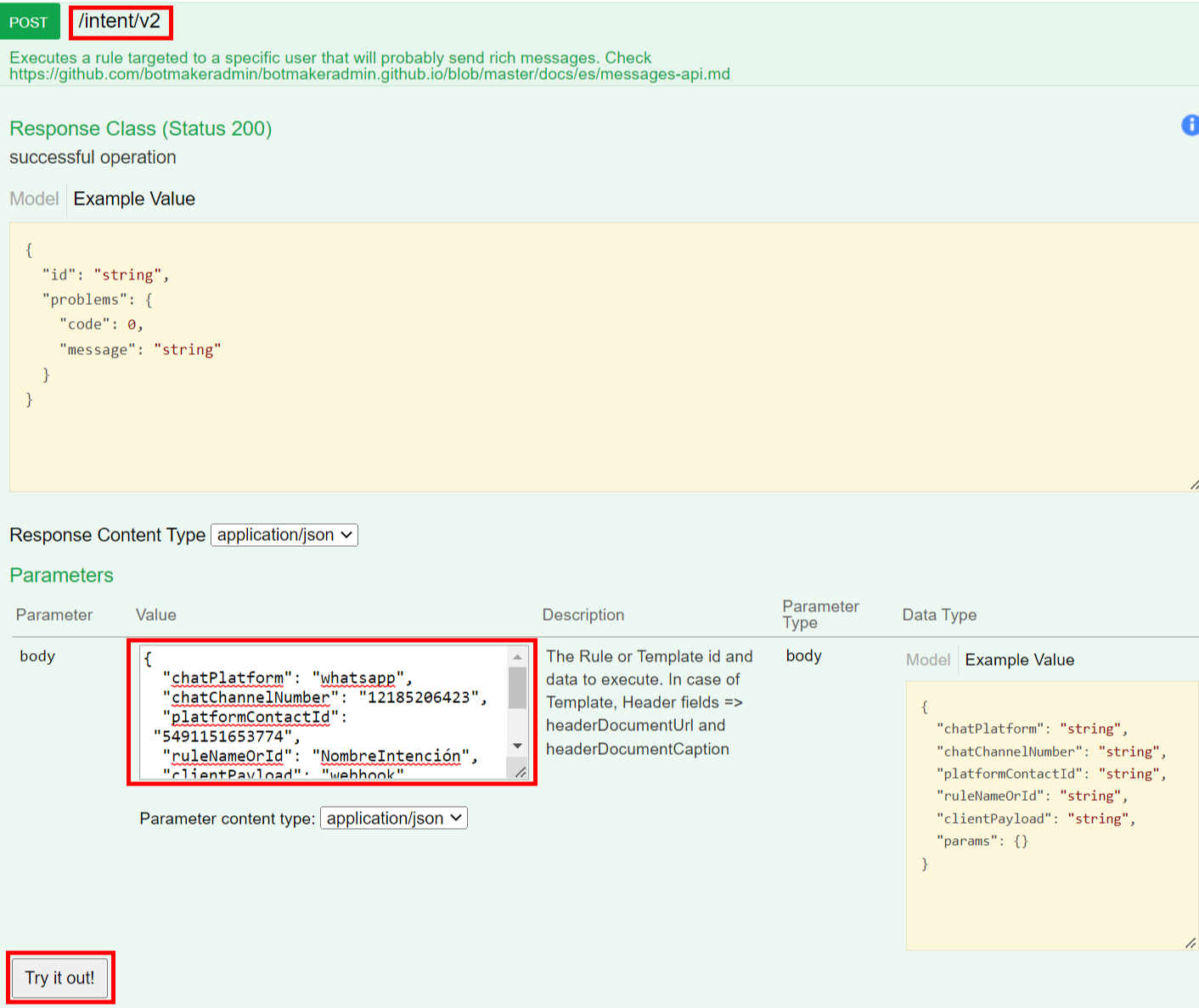This screenshot has width=1199, height=1008.
Task: Click the "The Rule or Template id" description
Action: tap(650, 702)
